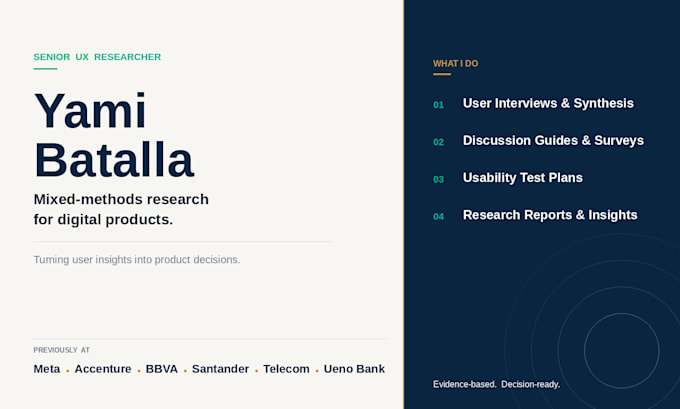Select the Accenture company name
Screen dimensions: 680x409
point(103,369)
